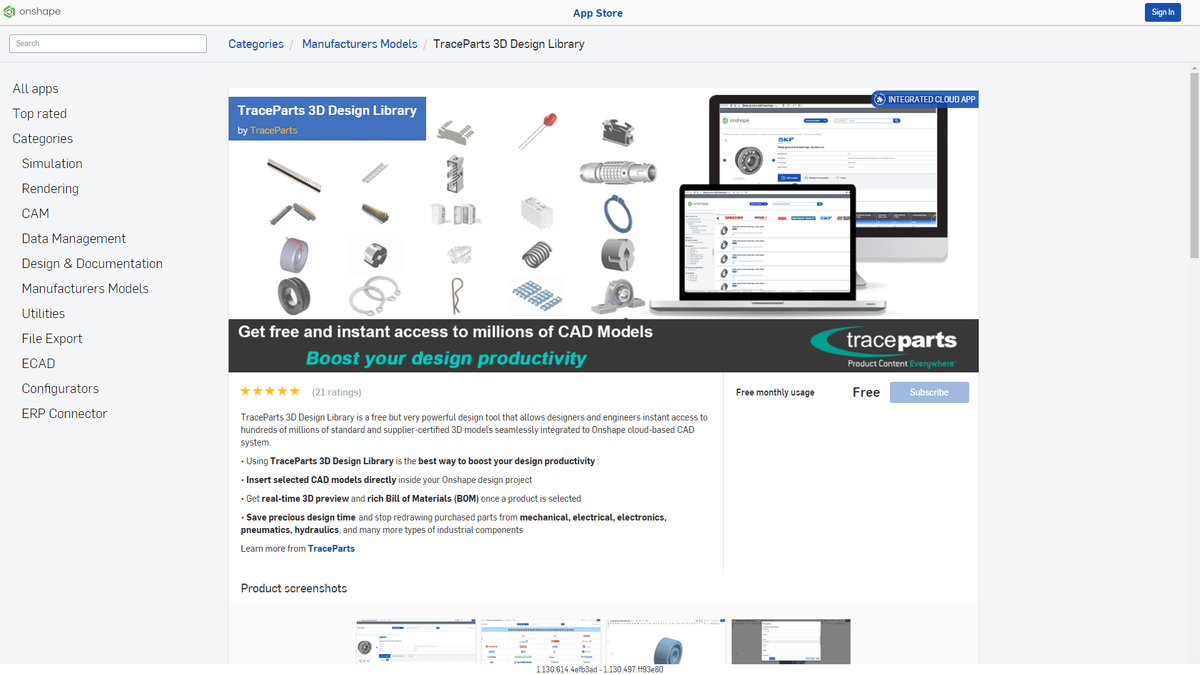This screenshot has height=675, width=1200.
Task: Open the second product screenshot thumbnail
Action: tap(540, 641)
